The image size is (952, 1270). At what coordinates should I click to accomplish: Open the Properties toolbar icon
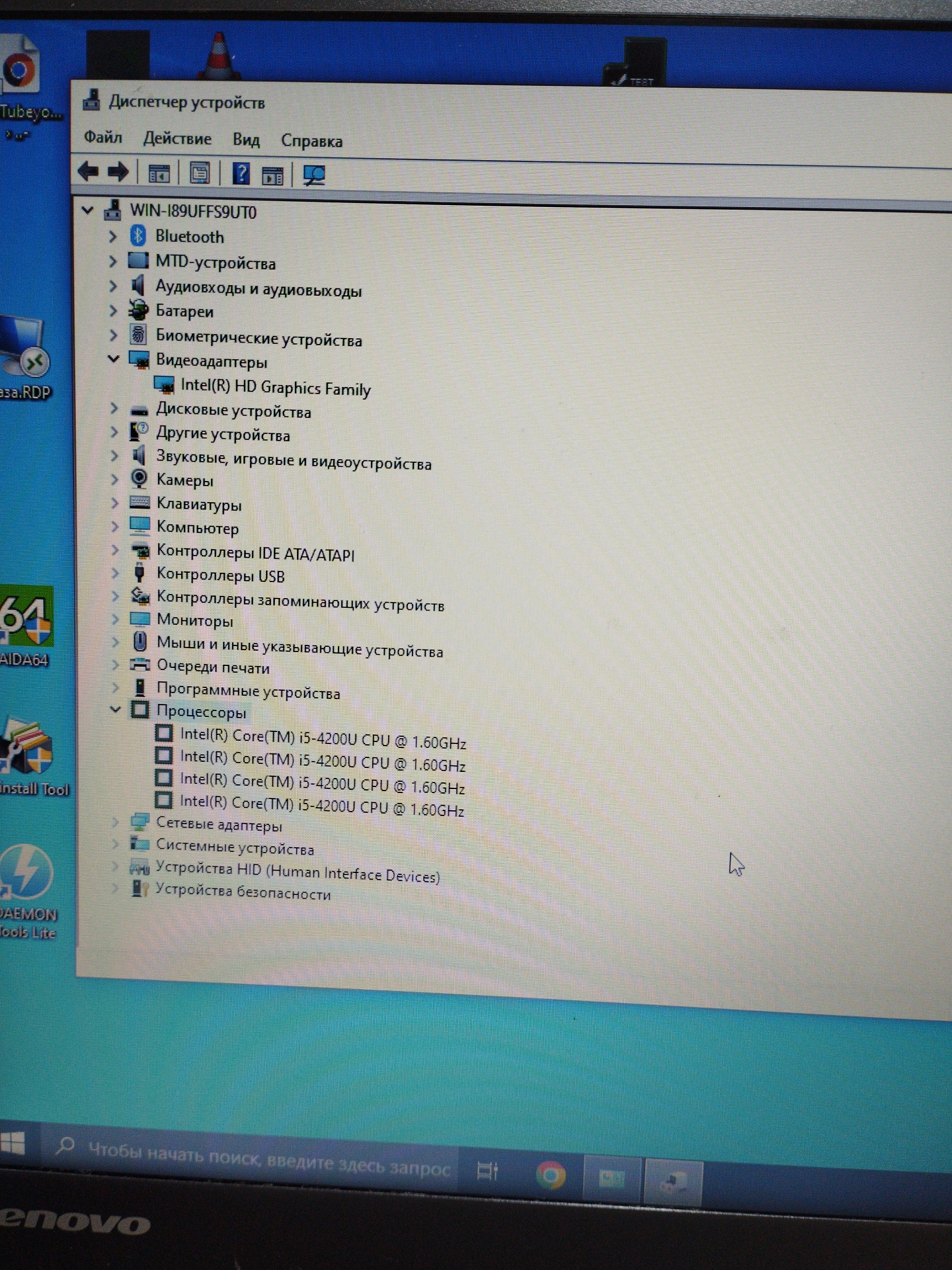coord(199,174)
